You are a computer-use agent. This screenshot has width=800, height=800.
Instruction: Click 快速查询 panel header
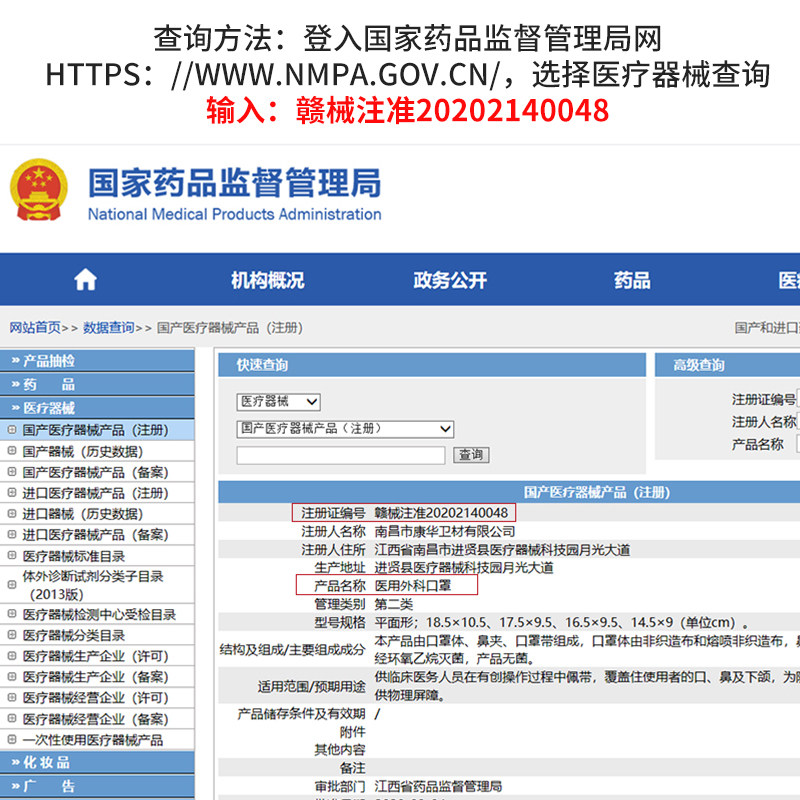coord(432,365)
